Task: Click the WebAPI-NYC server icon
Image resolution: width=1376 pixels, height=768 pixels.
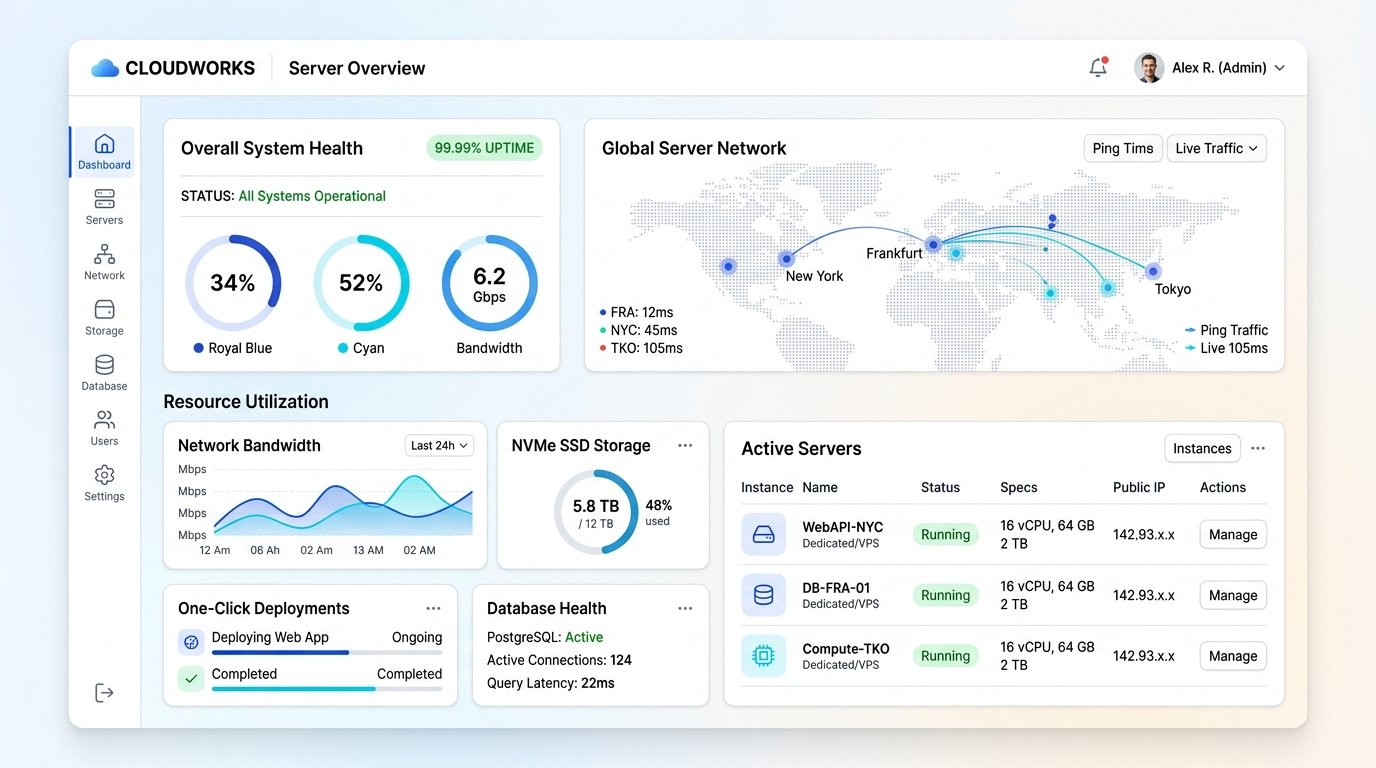Action: (763, 534)
